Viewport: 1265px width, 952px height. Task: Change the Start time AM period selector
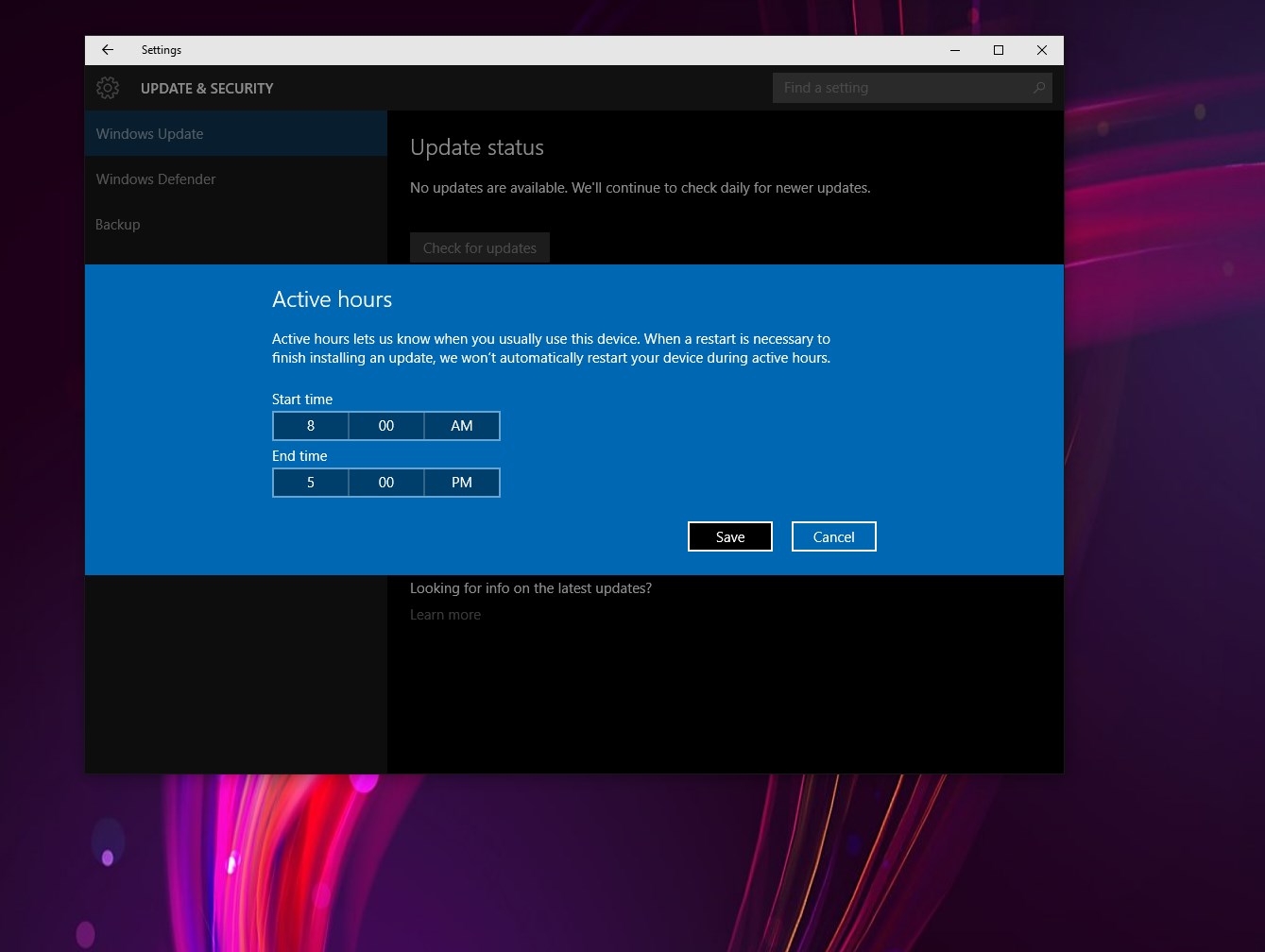[x=462, y=426]
